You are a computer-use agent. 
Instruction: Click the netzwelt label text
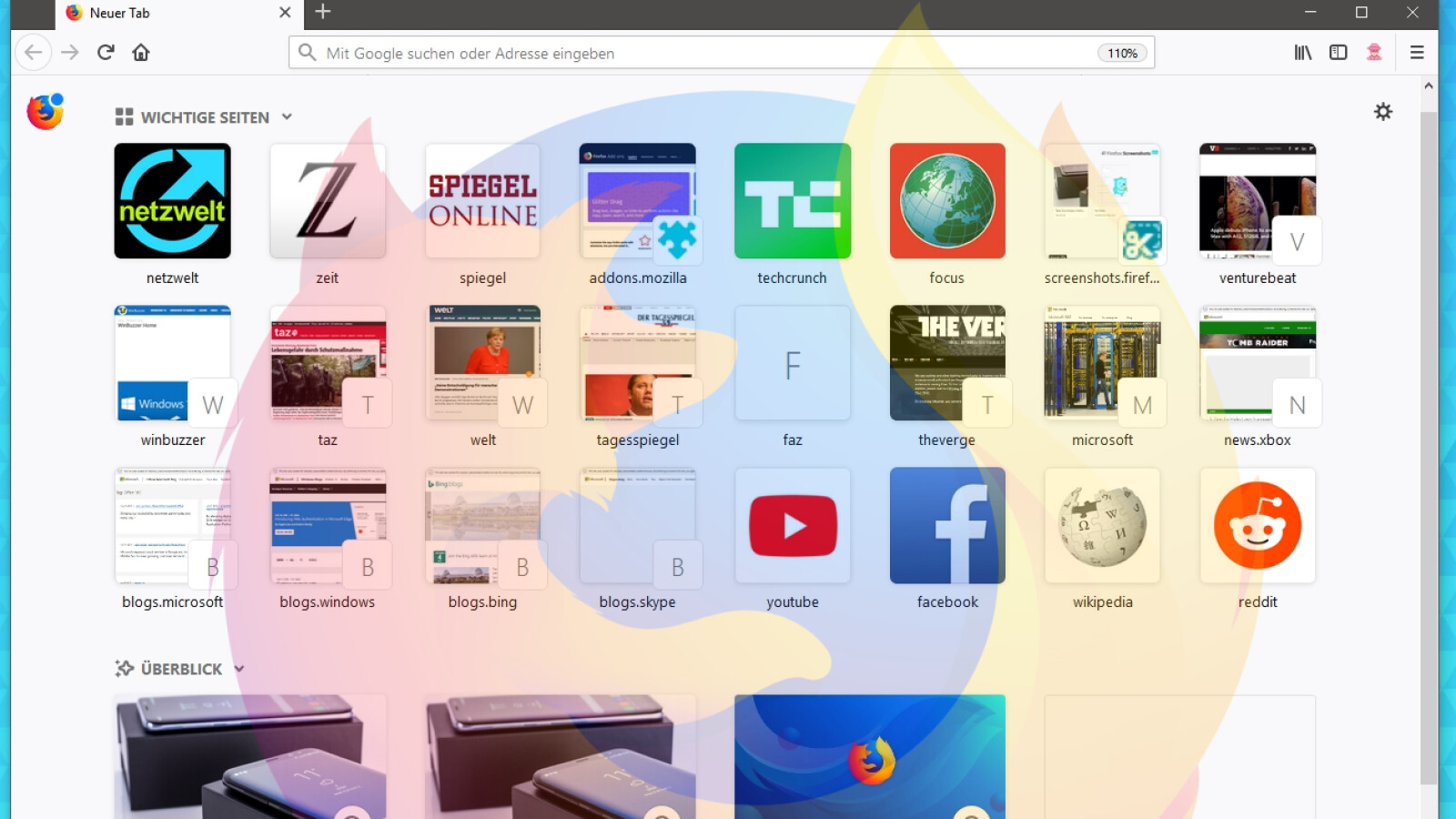tap(172, 278)
